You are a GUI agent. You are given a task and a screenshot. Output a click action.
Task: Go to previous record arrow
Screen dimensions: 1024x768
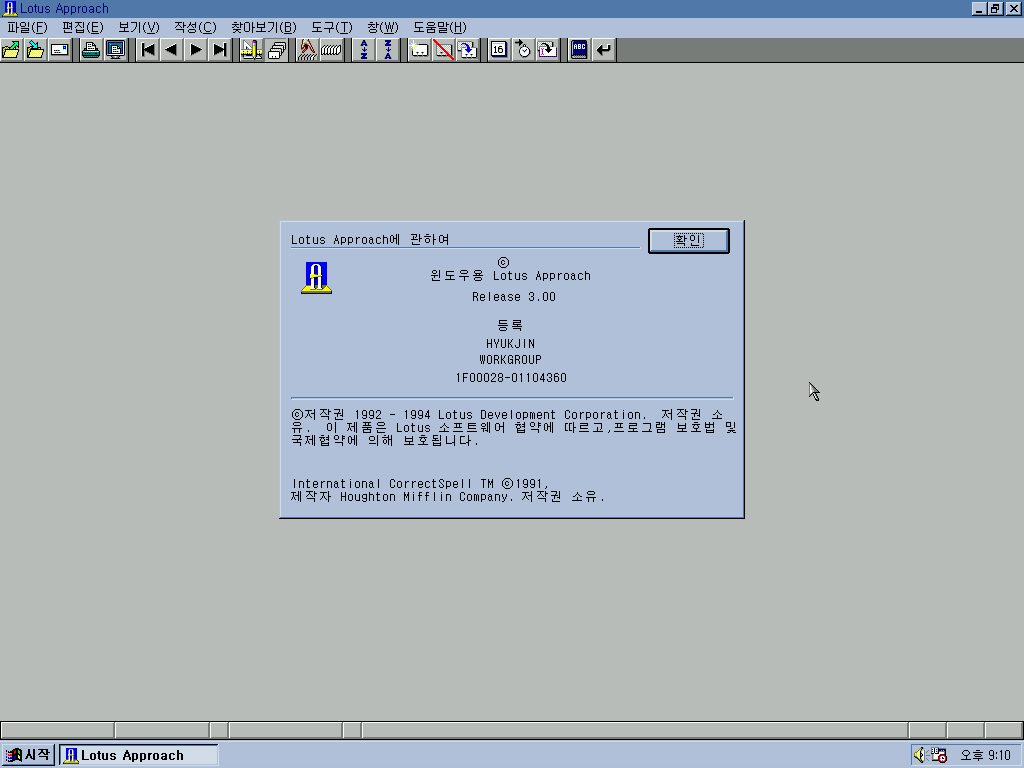(x=172, y=50)
